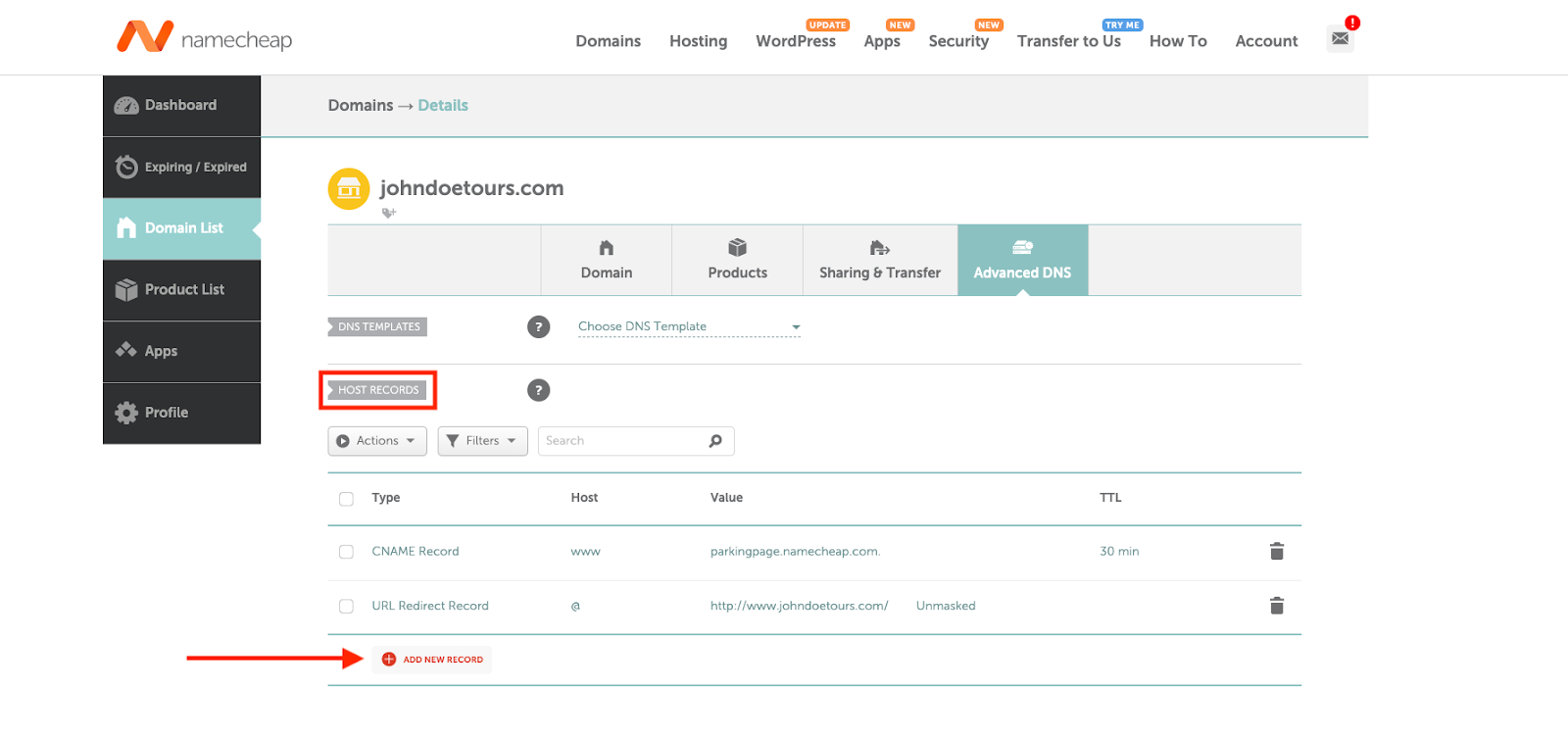Click the Domains breadcrumb link

tap(361, 106)
